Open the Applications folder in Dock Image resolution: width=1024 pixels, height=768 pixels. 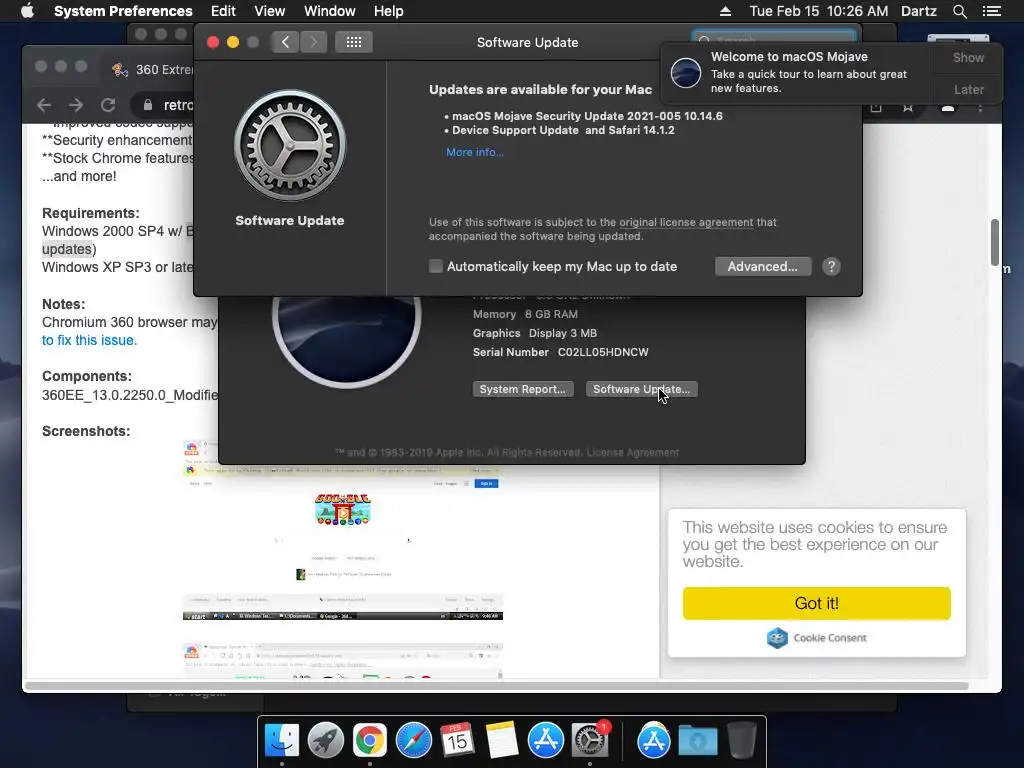653,741
